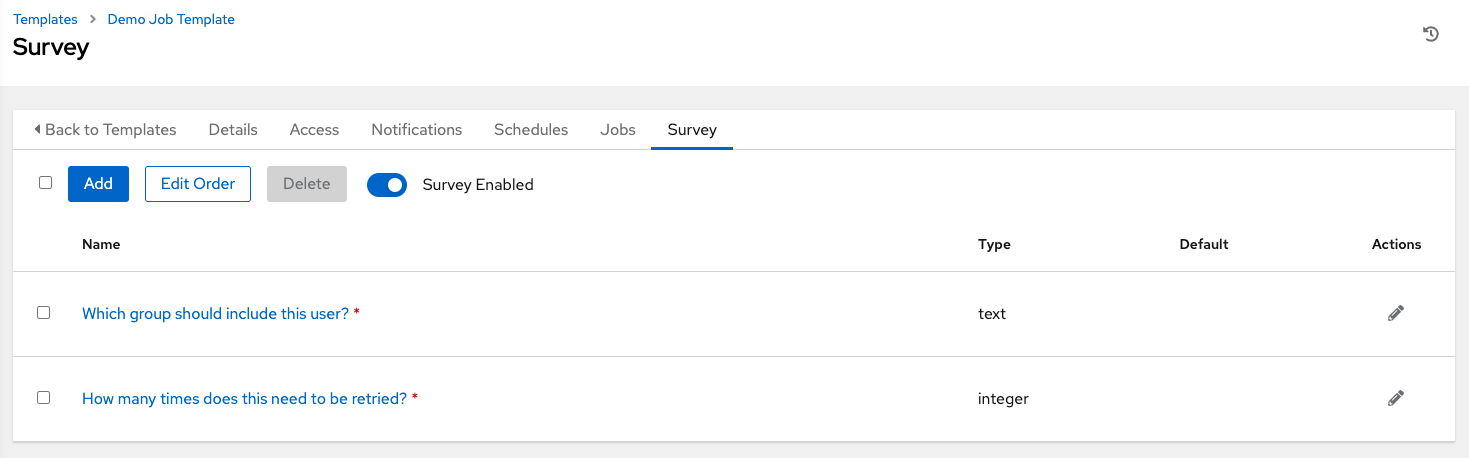This screenshot has height=458, width=1469.
Task: Open the activity stream history icon
Action: (1431, 35)
